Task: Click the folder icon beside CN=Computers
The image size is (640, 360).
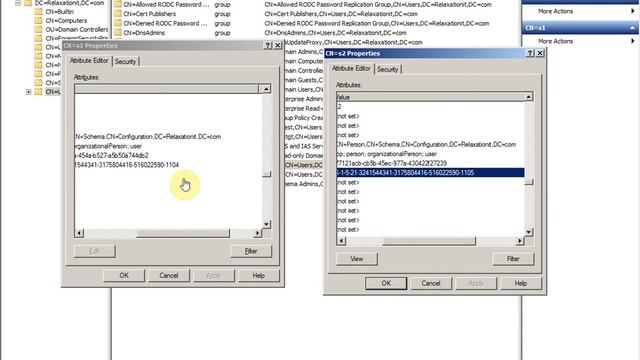Action: pyautogui.click(x=38, y=20)
